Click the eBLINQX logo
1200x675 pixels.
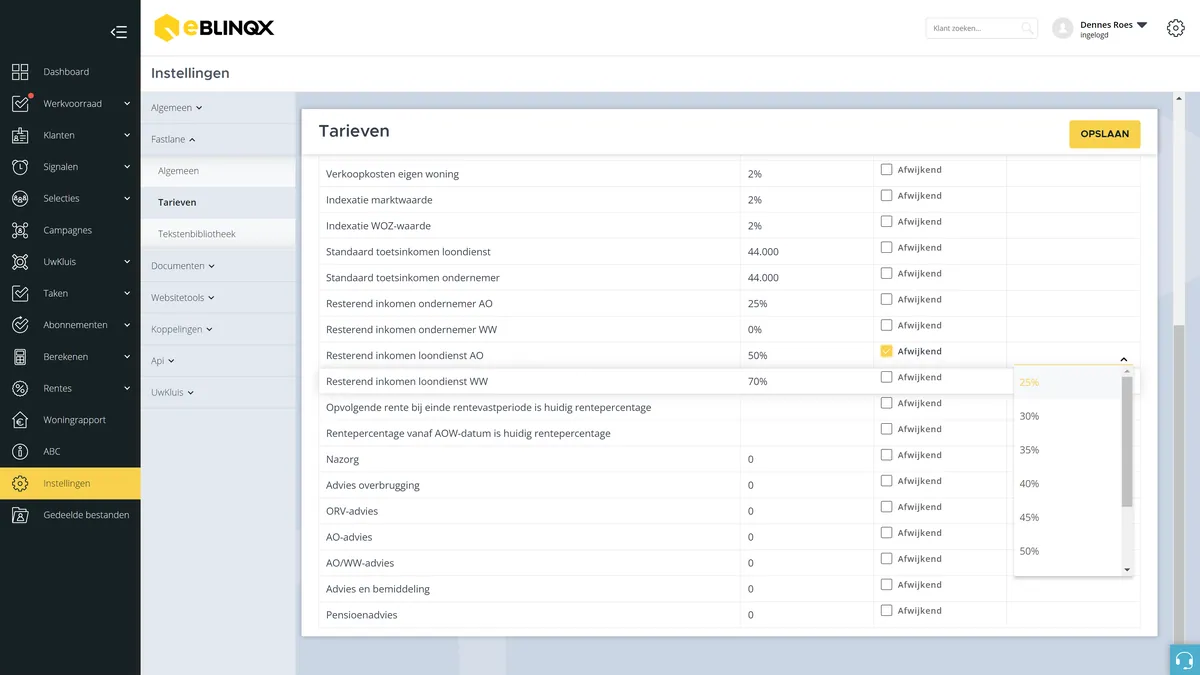pos(214,28)
